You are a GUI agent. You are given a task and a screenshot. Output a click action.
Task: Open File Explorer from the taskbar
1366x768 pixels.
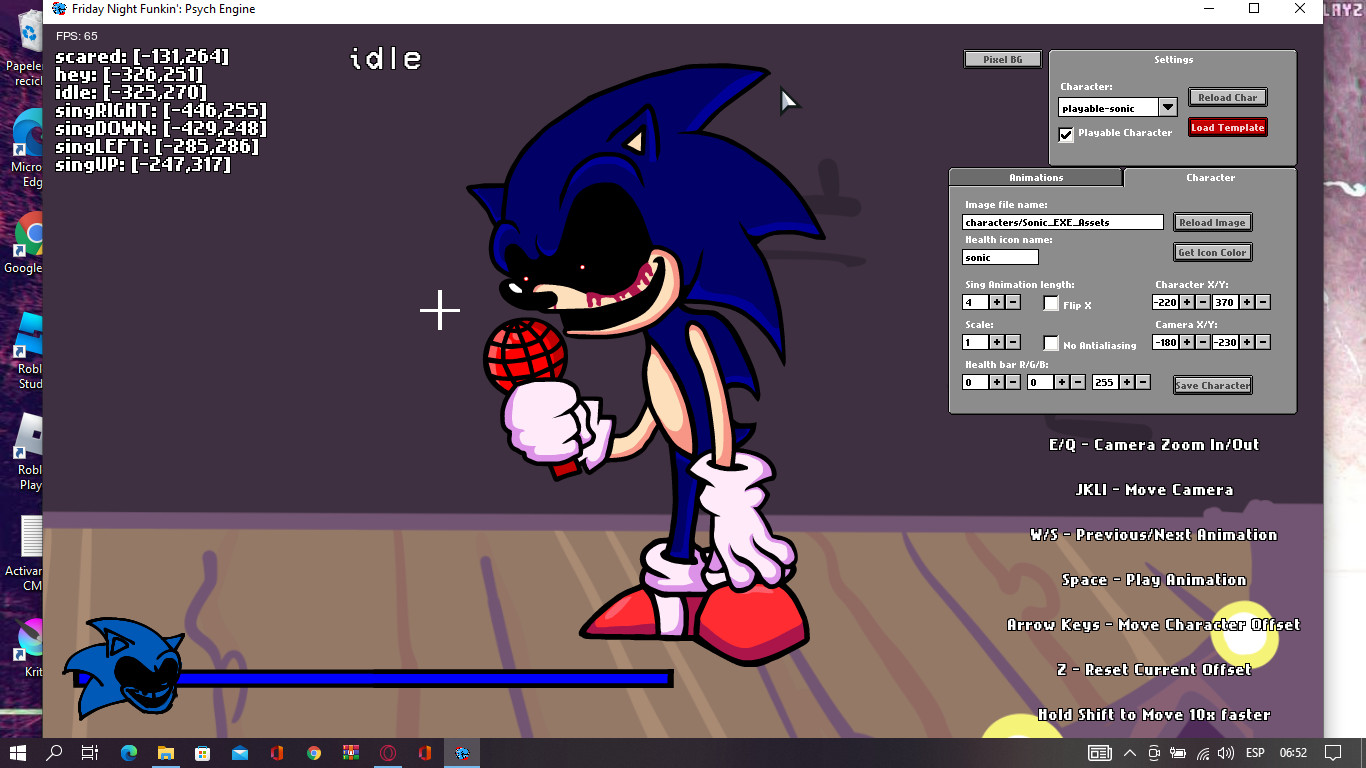165,753
